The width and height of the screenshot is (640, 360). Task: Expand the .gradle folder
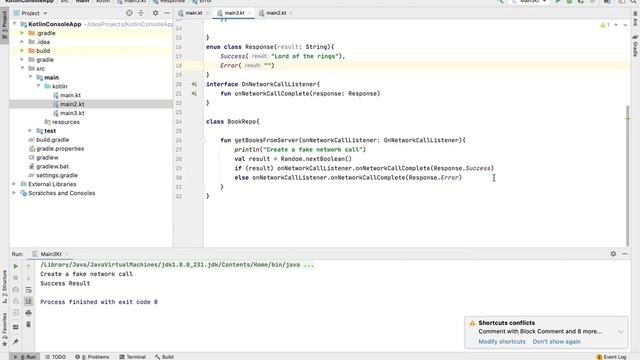[22, 33]
